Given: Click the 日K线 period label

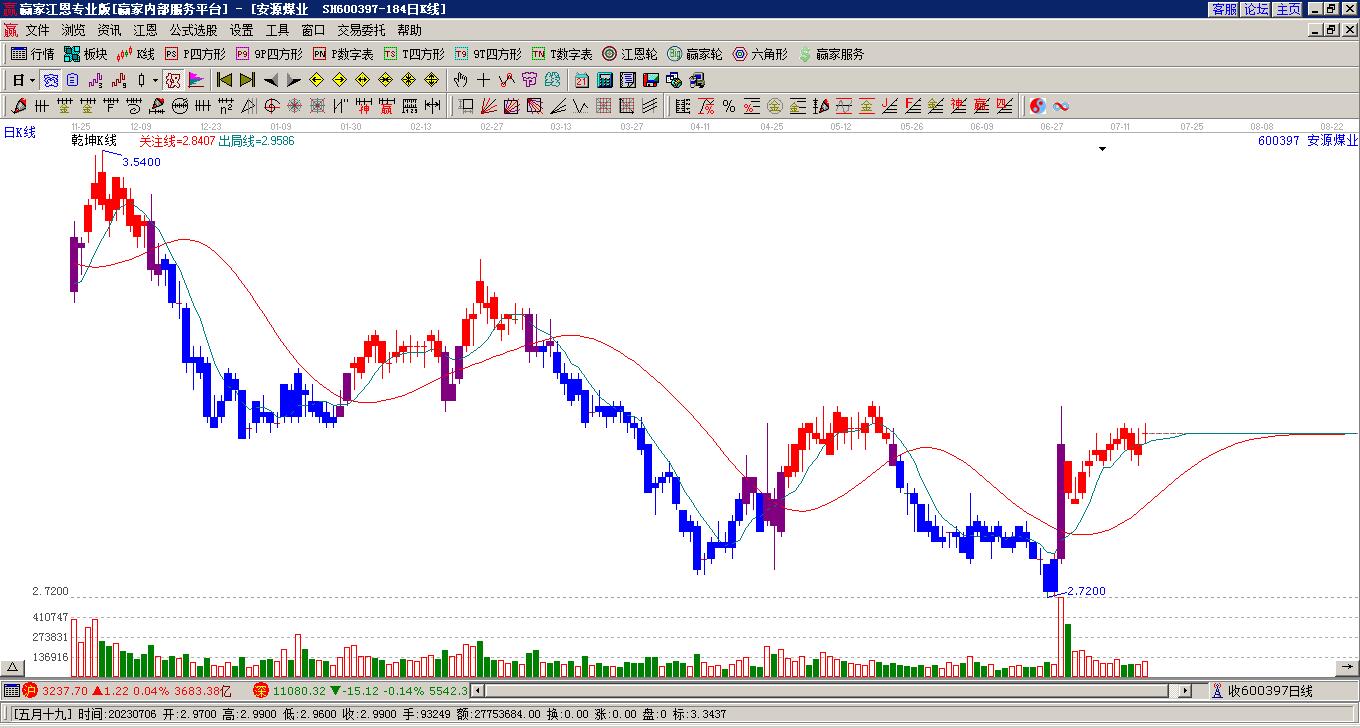Looking at the screenshot, I should pos(19,132).
